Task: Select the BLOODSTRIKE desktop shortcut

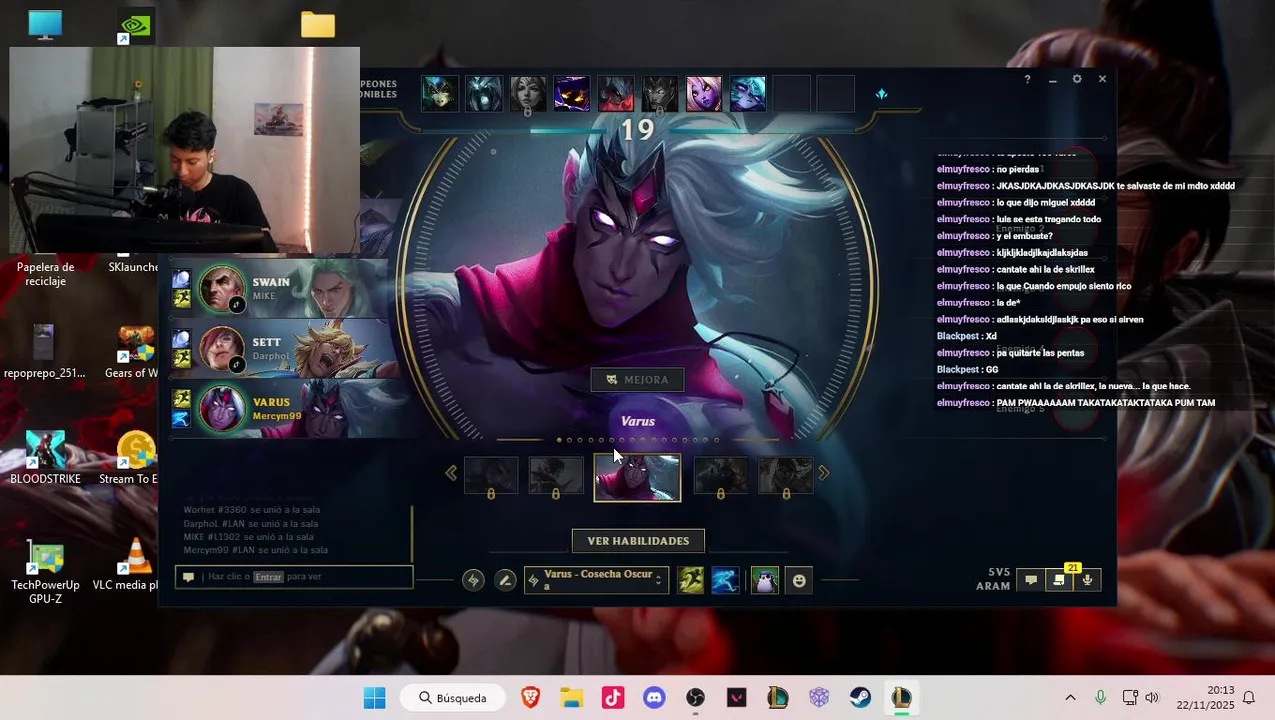Action: pyautogui.click(x=45, y=458)
